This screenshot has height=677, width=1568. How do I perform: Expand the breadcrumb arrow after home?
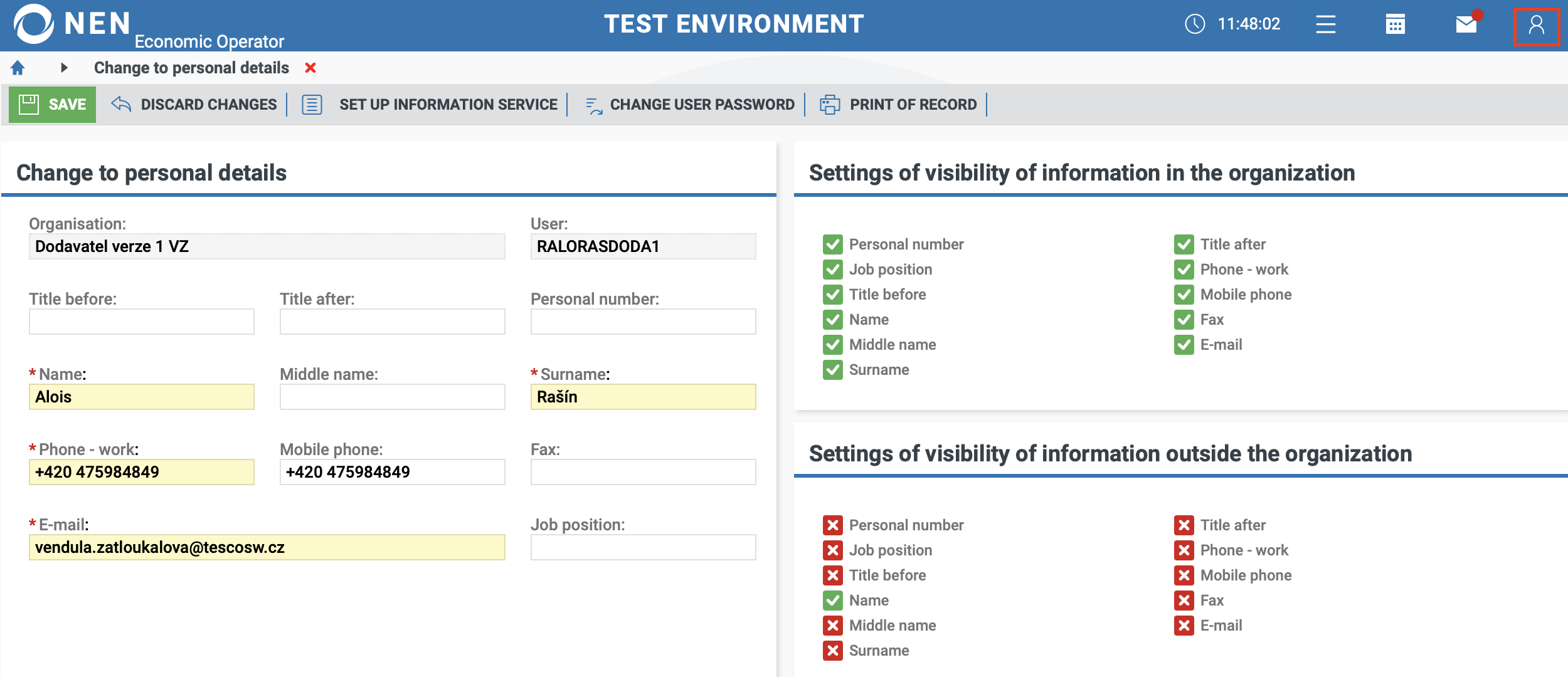coord(64,68)
